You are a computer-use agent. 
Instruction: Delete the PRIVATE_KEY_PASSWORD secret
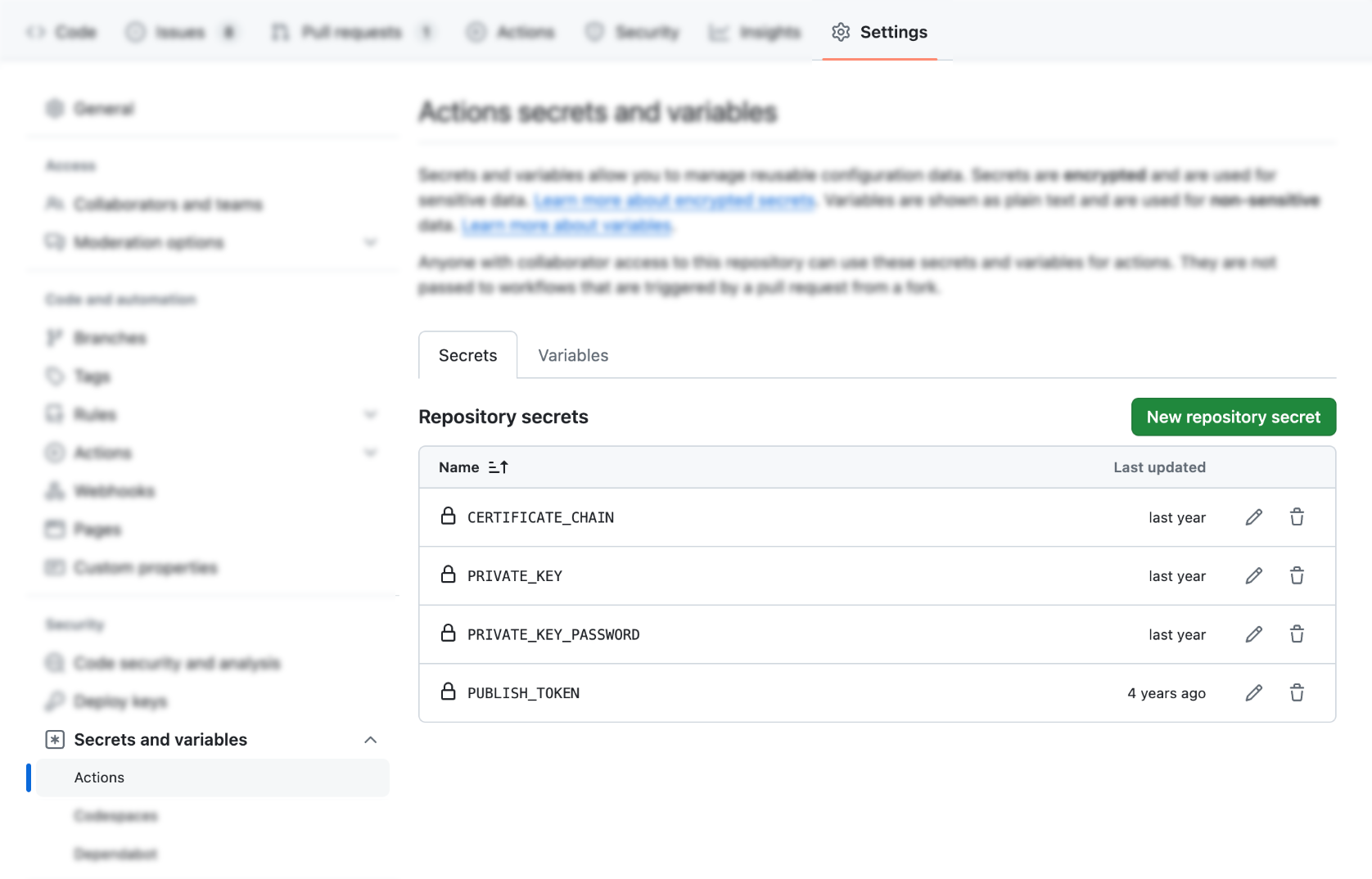1297,634
